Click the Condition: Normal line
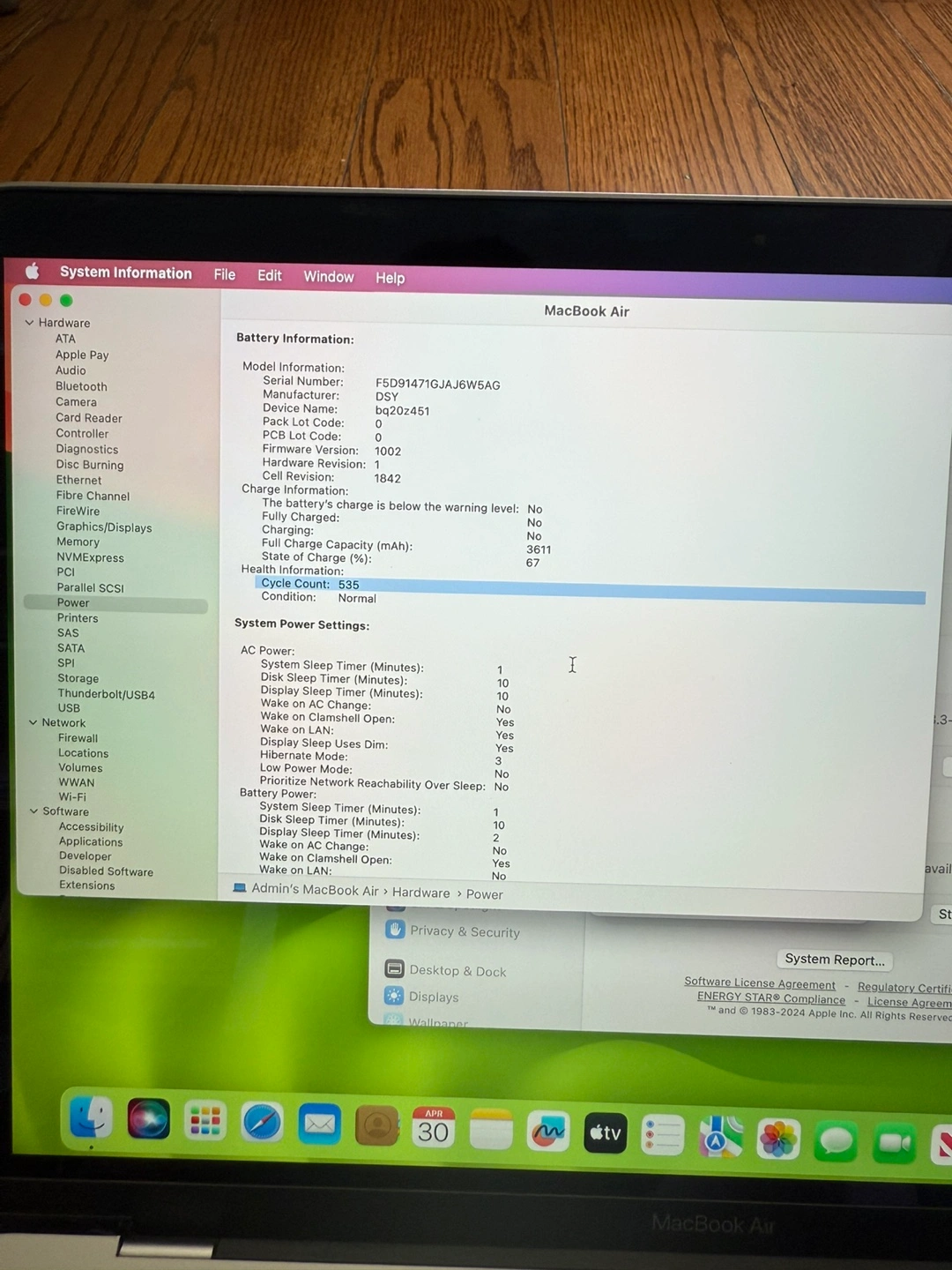 pyautogui.click(x=318, y=597)
